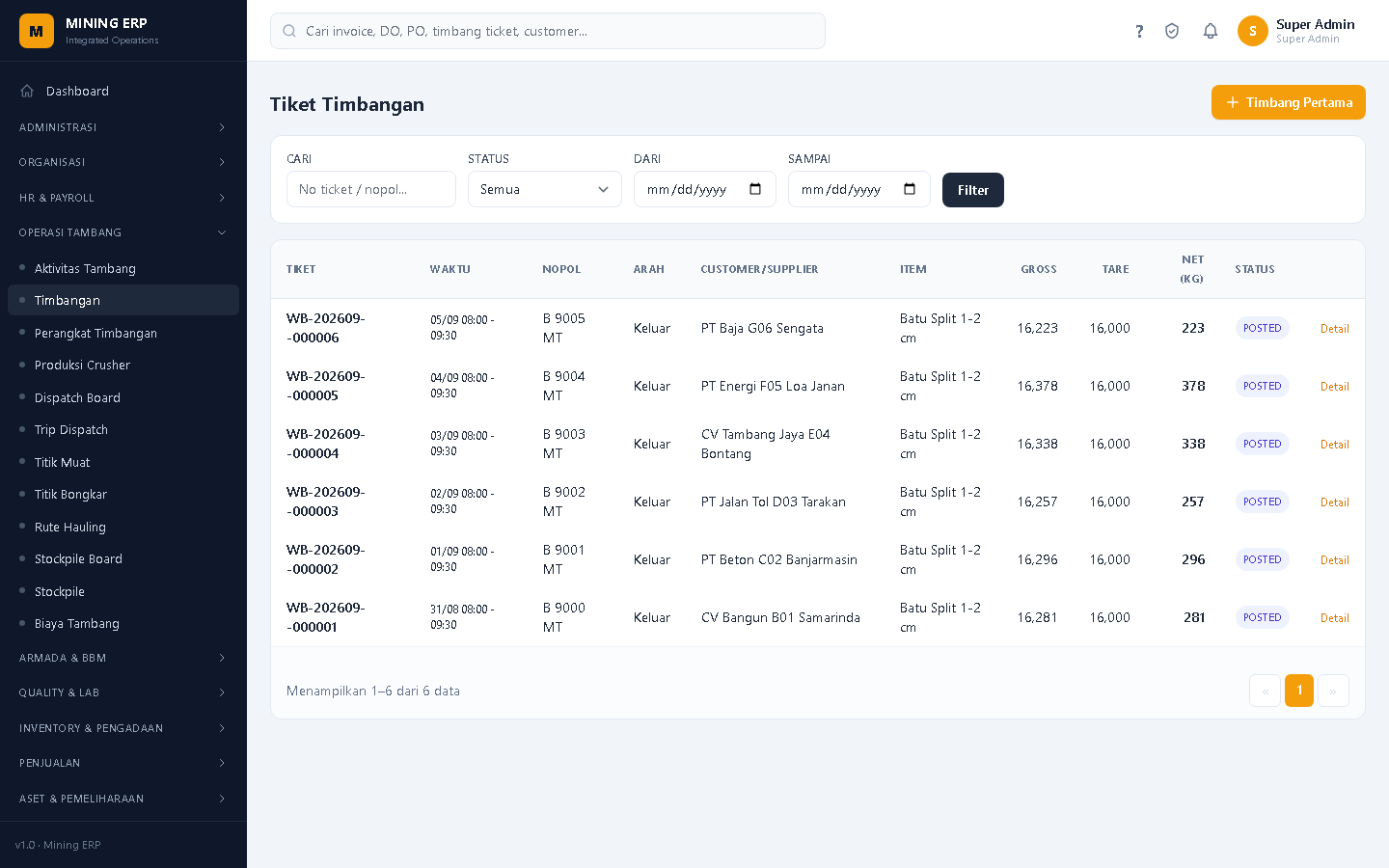Click the Dashboard home icon
This screenshot has width=1389, height=868.
coord(27,91)
